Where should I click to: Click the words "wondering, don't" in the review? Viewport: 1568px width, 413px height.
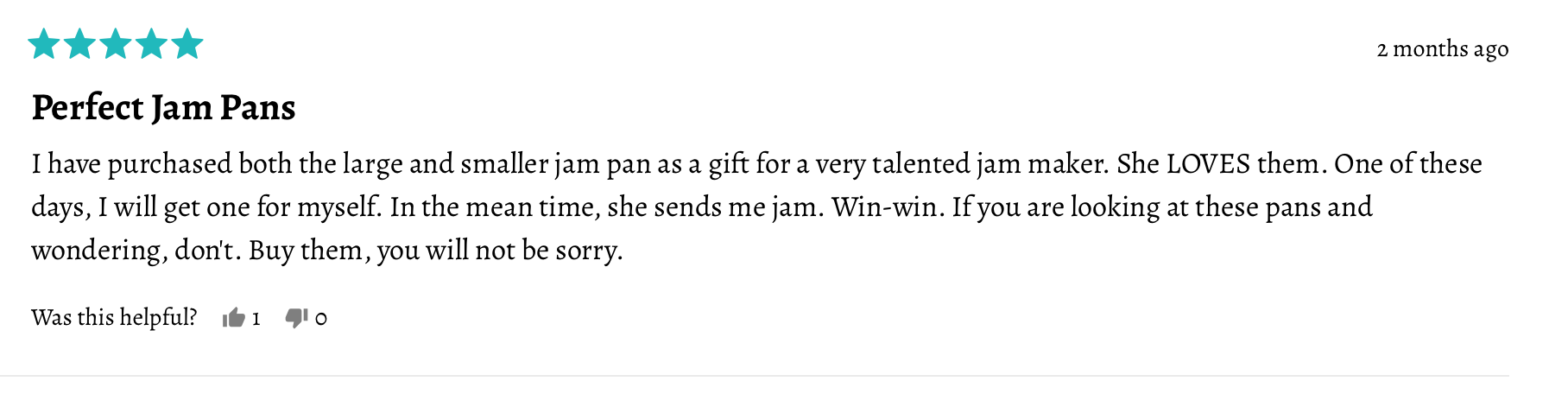click(x=133, y=251)
